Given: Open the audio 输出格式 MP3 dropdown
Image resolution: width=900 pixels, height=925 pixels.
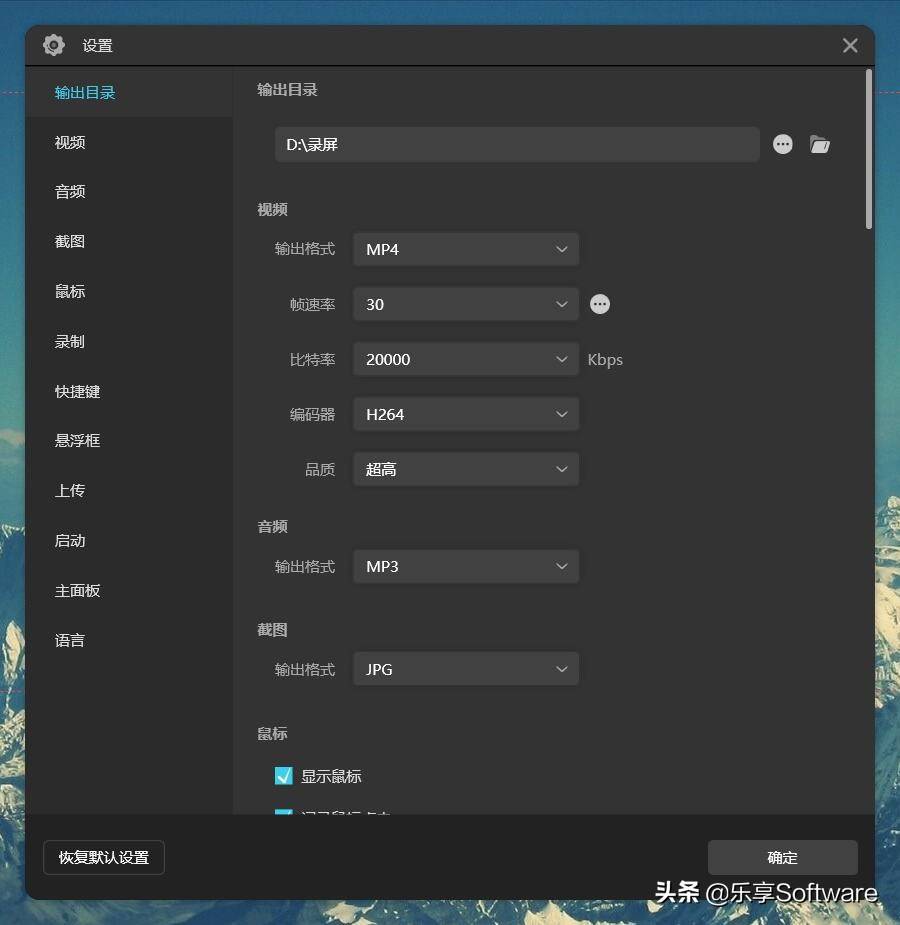Looking at the screenshot, I should click(x=466, y=567).
